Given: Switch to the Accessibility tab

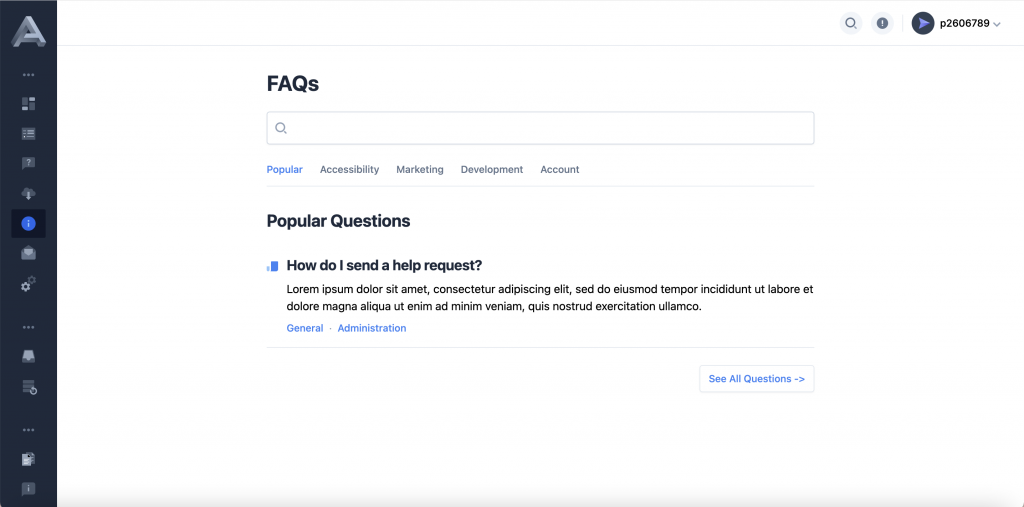Looking at the screenshot, I should tap(349, 169).
